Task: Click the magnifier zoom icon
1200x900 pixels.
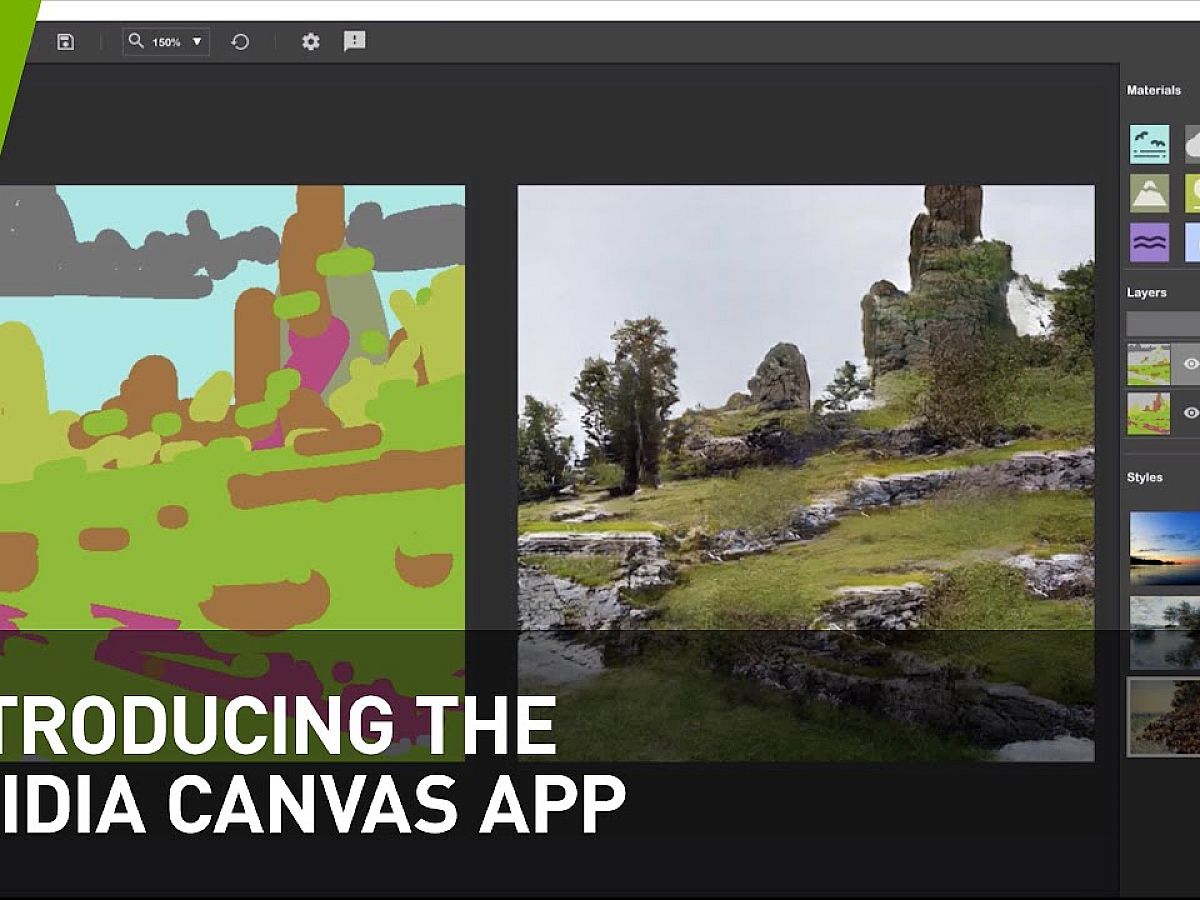Action: click(x=137, y=42)
